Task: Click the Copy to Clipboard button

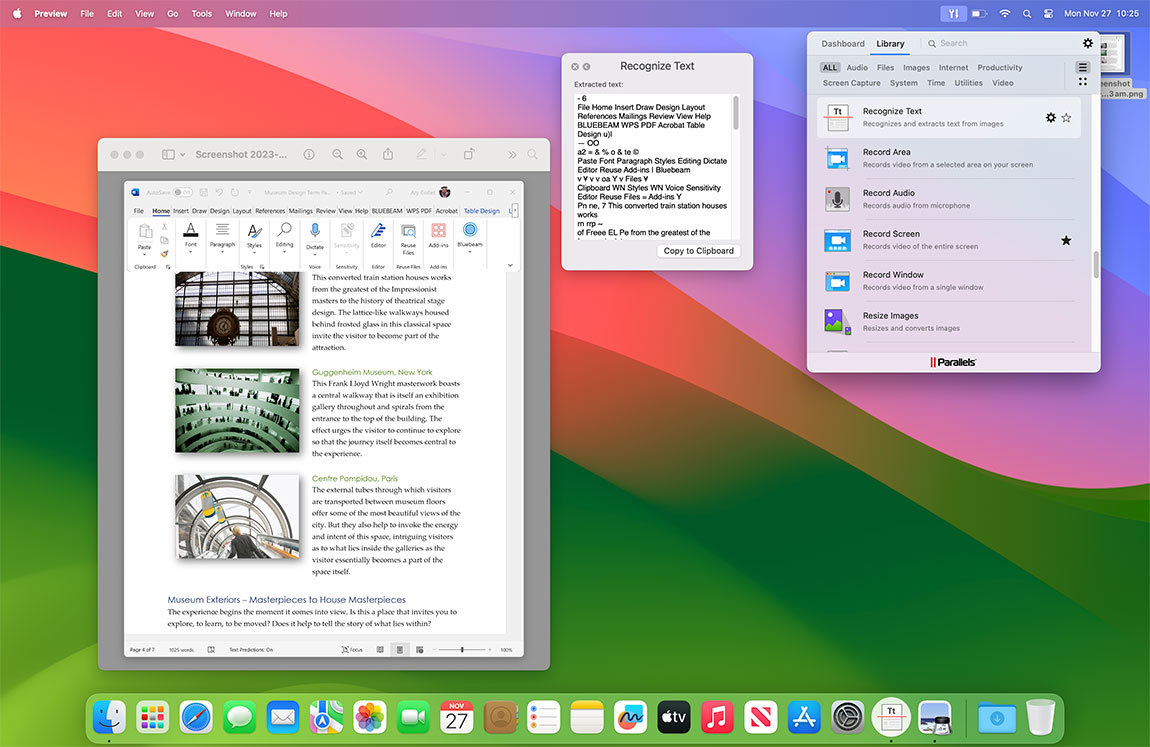Action: 698,251
